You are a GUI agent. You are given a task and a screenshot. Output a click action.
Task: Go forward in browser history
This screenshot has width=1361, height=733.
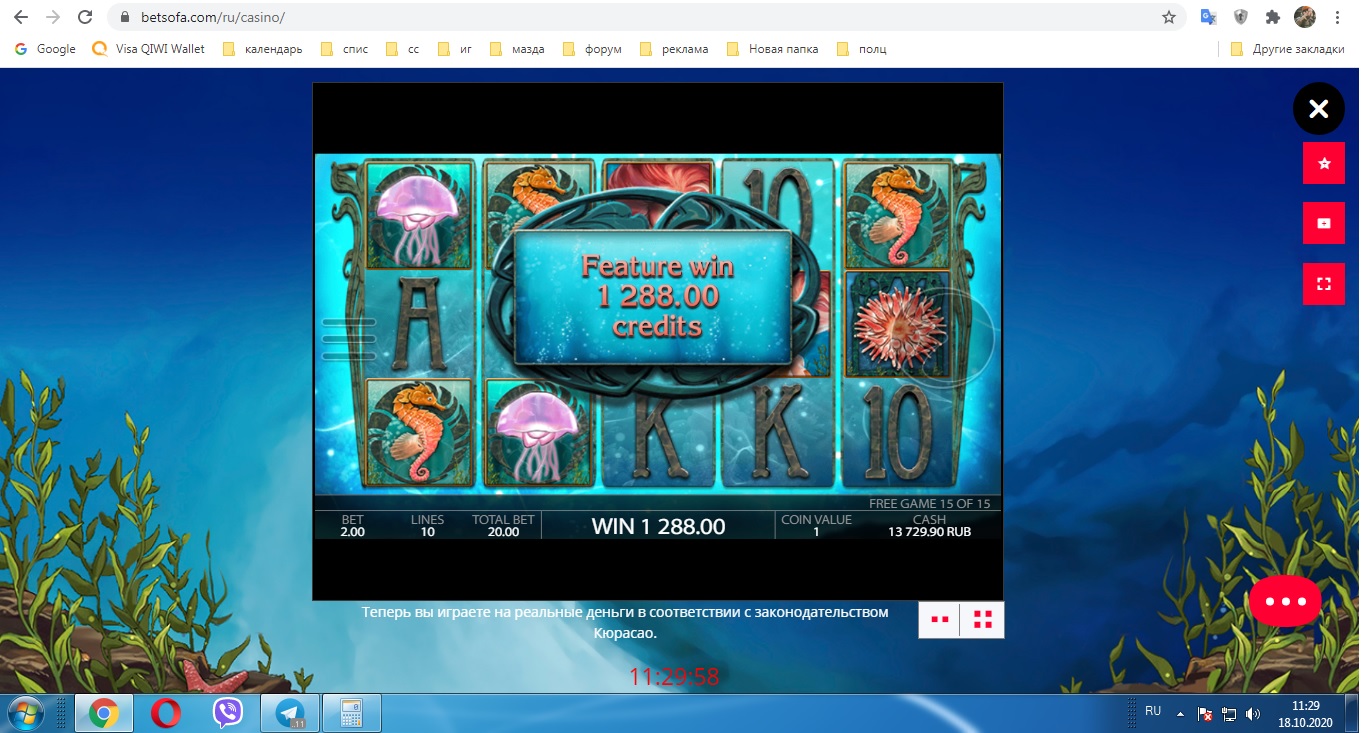(x=53, y=17)
